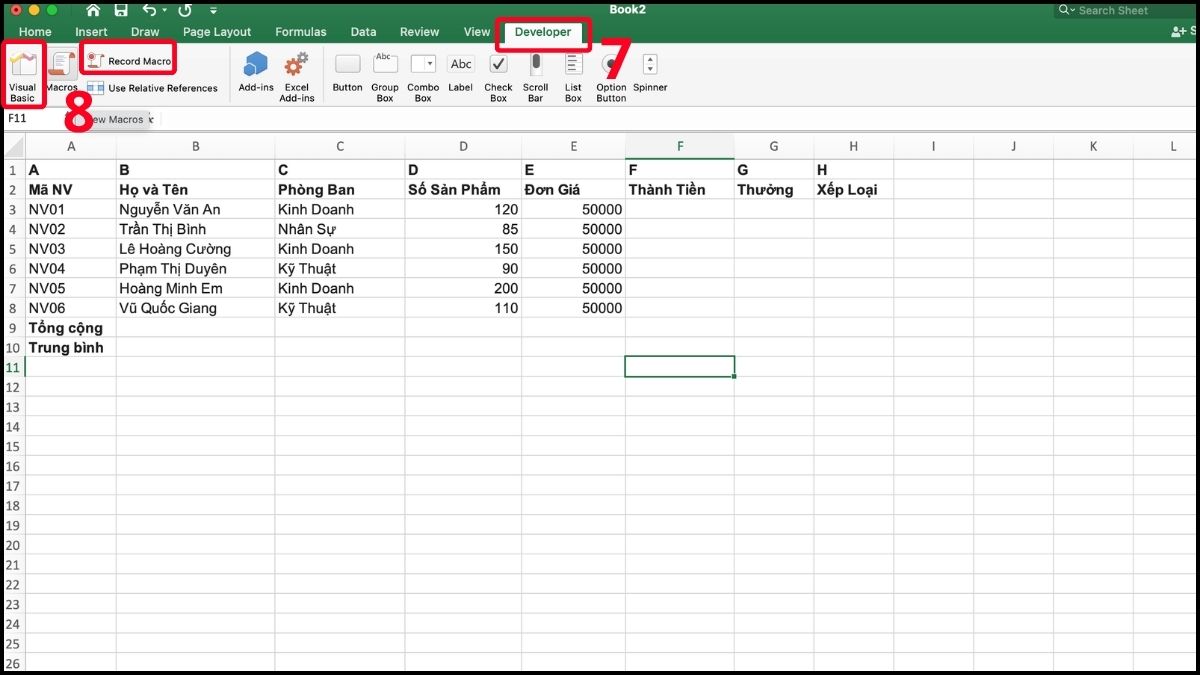Click the Name Box showing F11
The width and height of the screenshot is (1200, 675).
point(33,118)
